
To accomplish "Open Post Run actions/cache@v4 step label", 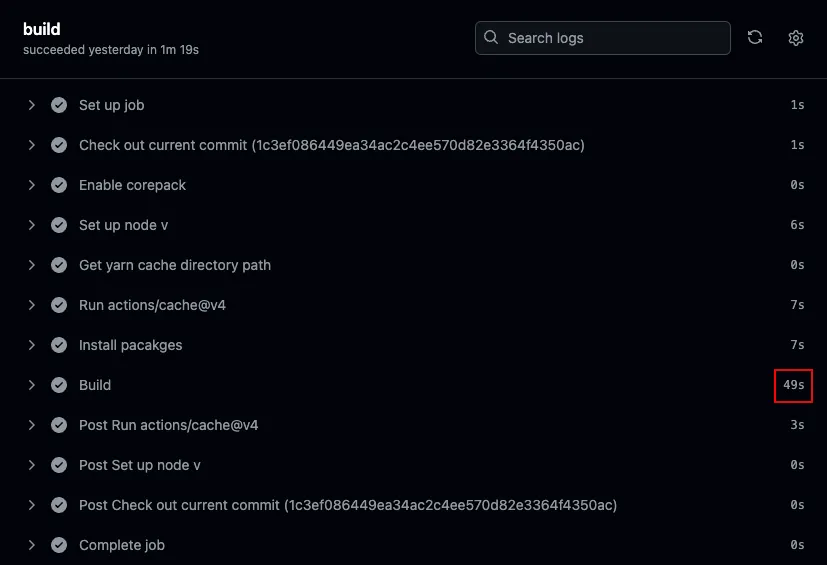I will tap(169, 425).
